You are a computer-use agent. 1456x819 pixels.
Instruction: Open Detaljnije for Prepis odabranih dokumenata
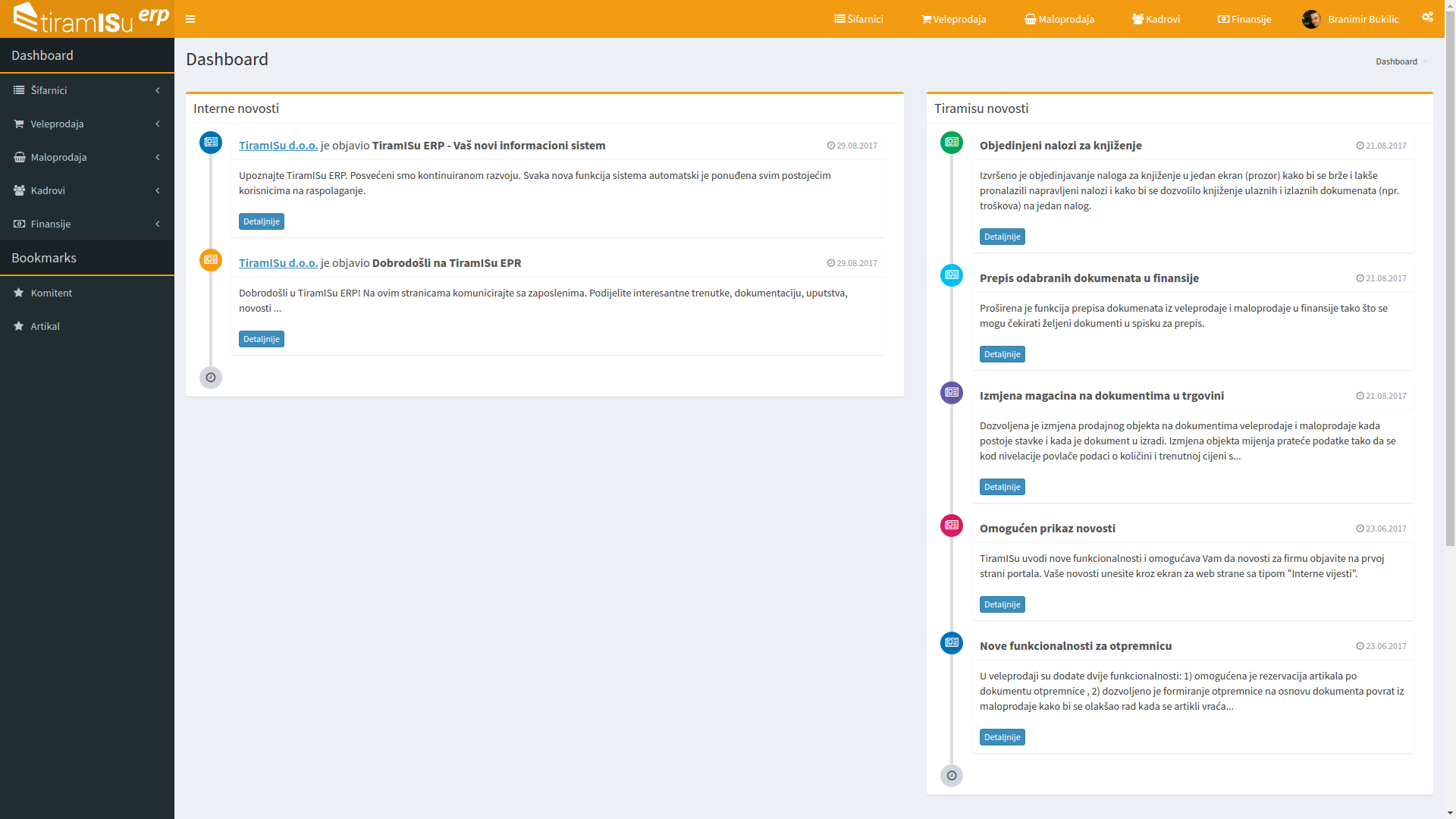(x=1002, y=354)
